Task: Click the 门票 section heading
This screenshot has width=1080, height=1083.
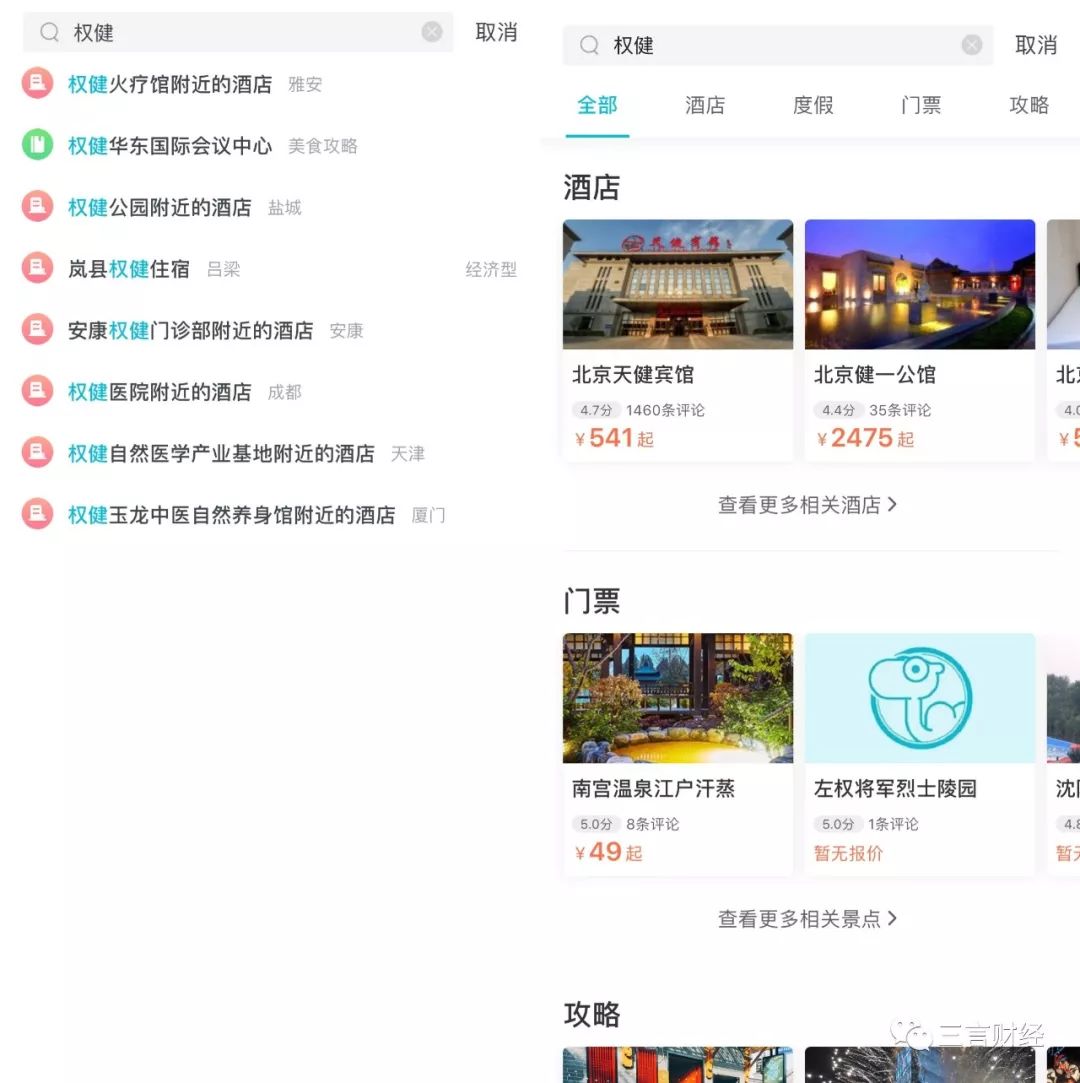Action: pos(592,601)
